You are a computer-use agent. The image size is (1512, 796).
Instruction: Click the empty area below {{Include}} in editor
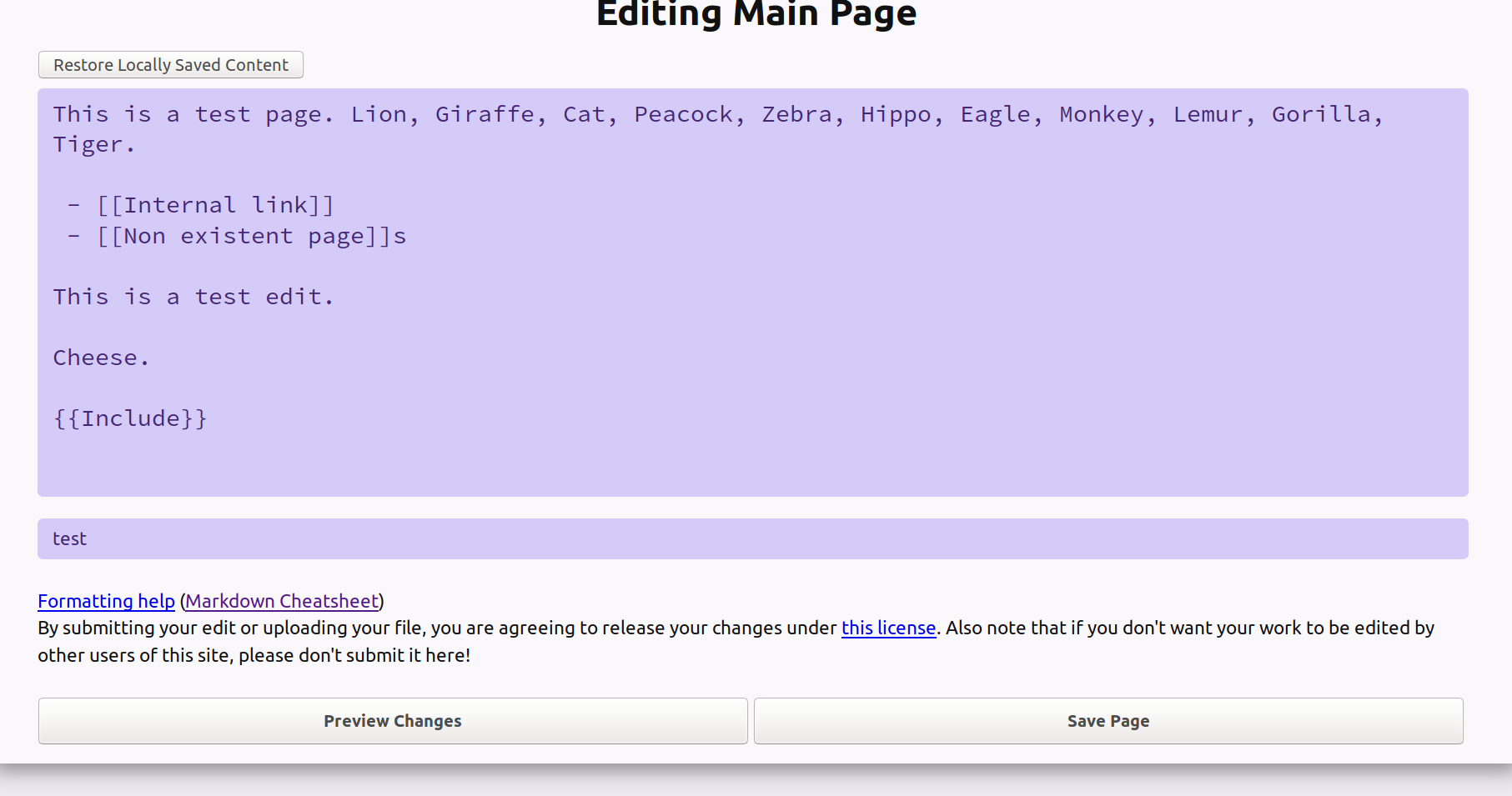click(x=752, y=463)
